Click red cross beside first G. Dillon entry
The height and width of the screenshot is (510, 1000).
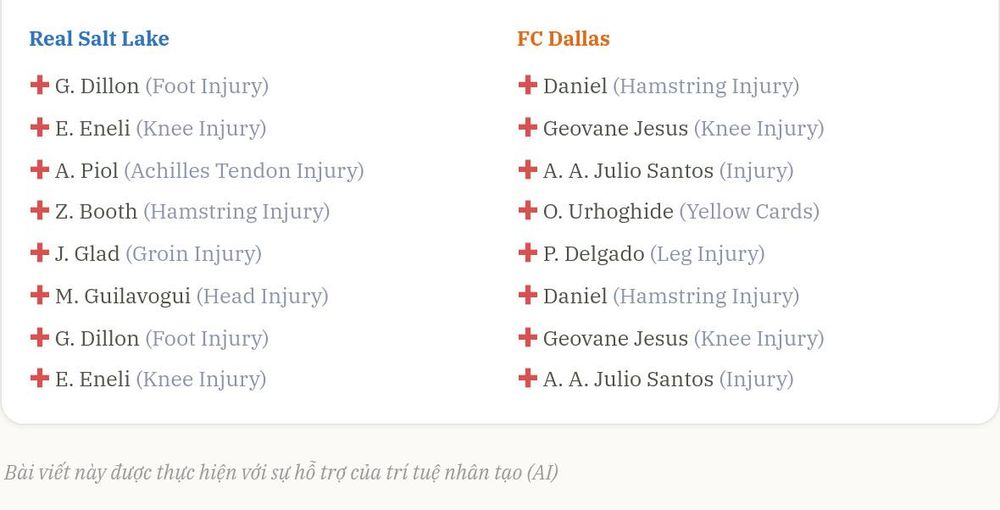(x=40, y=85)
